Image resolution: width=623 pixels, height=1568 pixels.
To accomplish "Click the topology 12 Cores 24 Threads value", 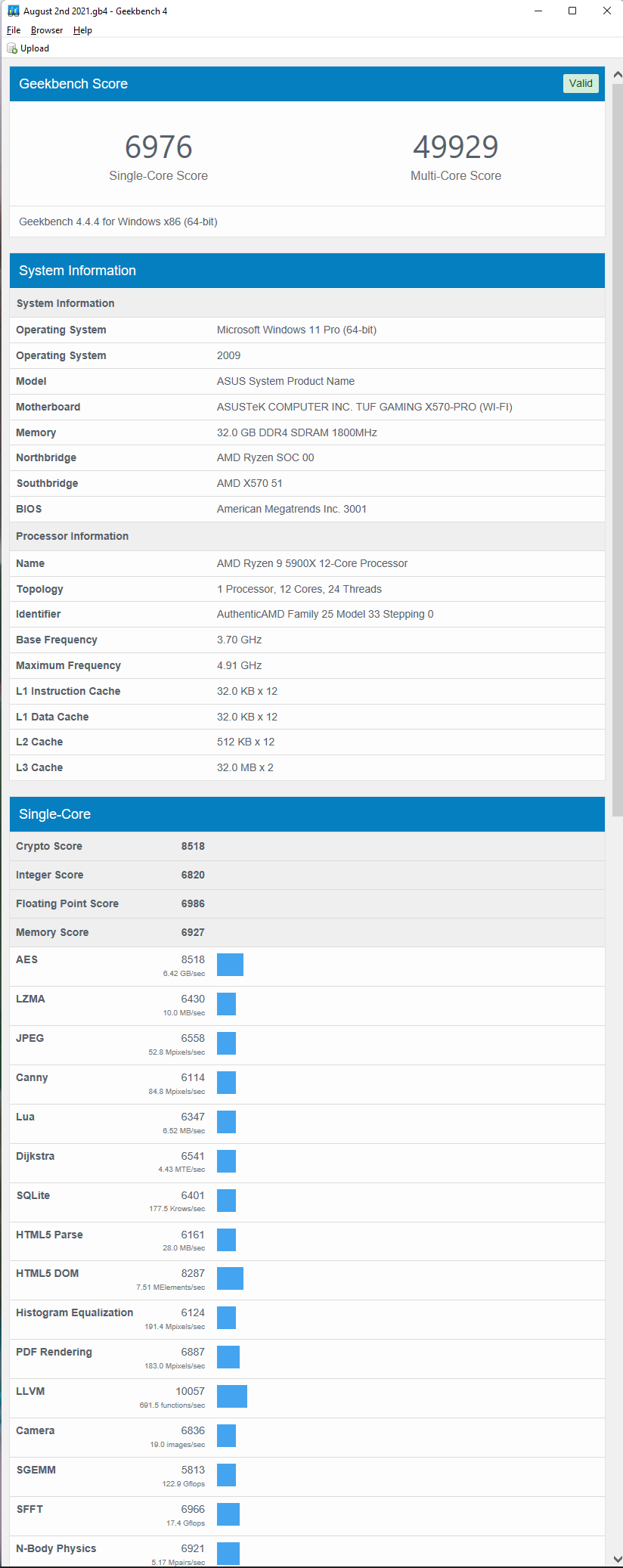I will (x=299, y=589).
